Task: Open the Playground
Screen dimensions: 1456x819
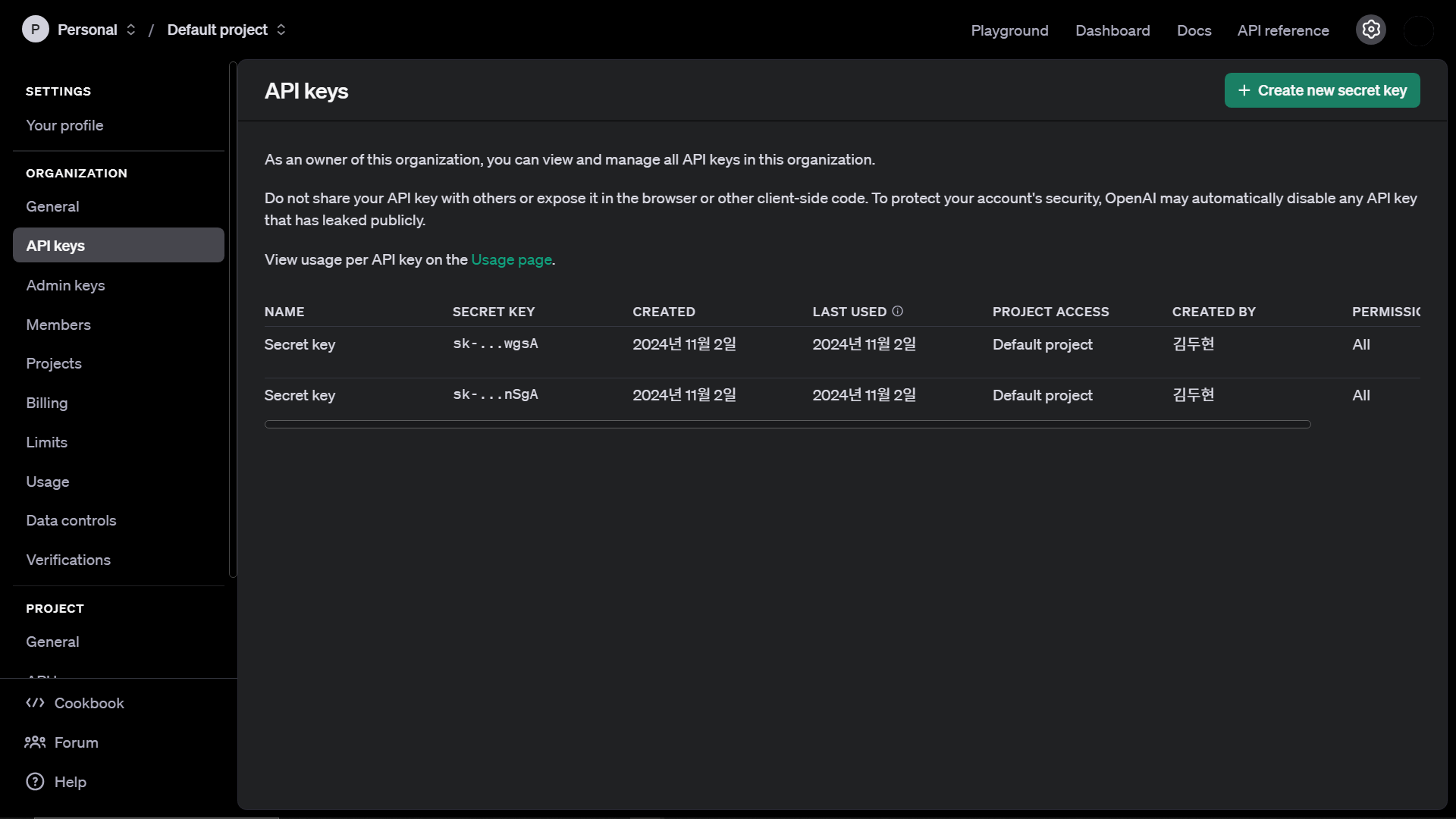Action: [x=1009, y=31]
